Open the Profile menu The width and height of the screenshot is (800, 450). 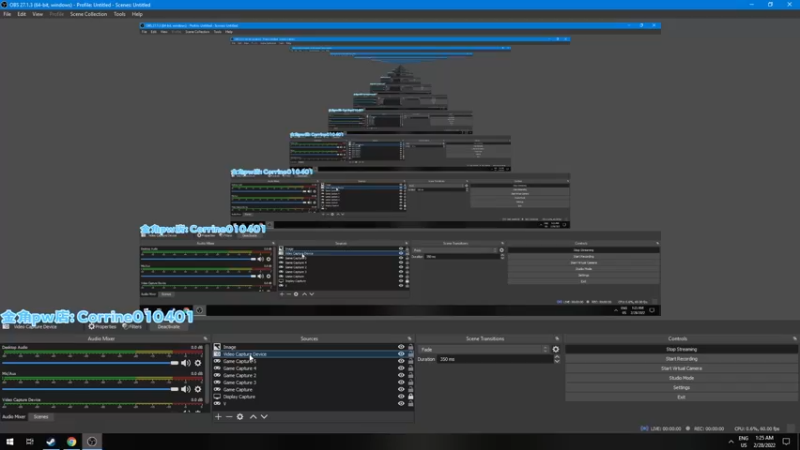tap(56, 14)
